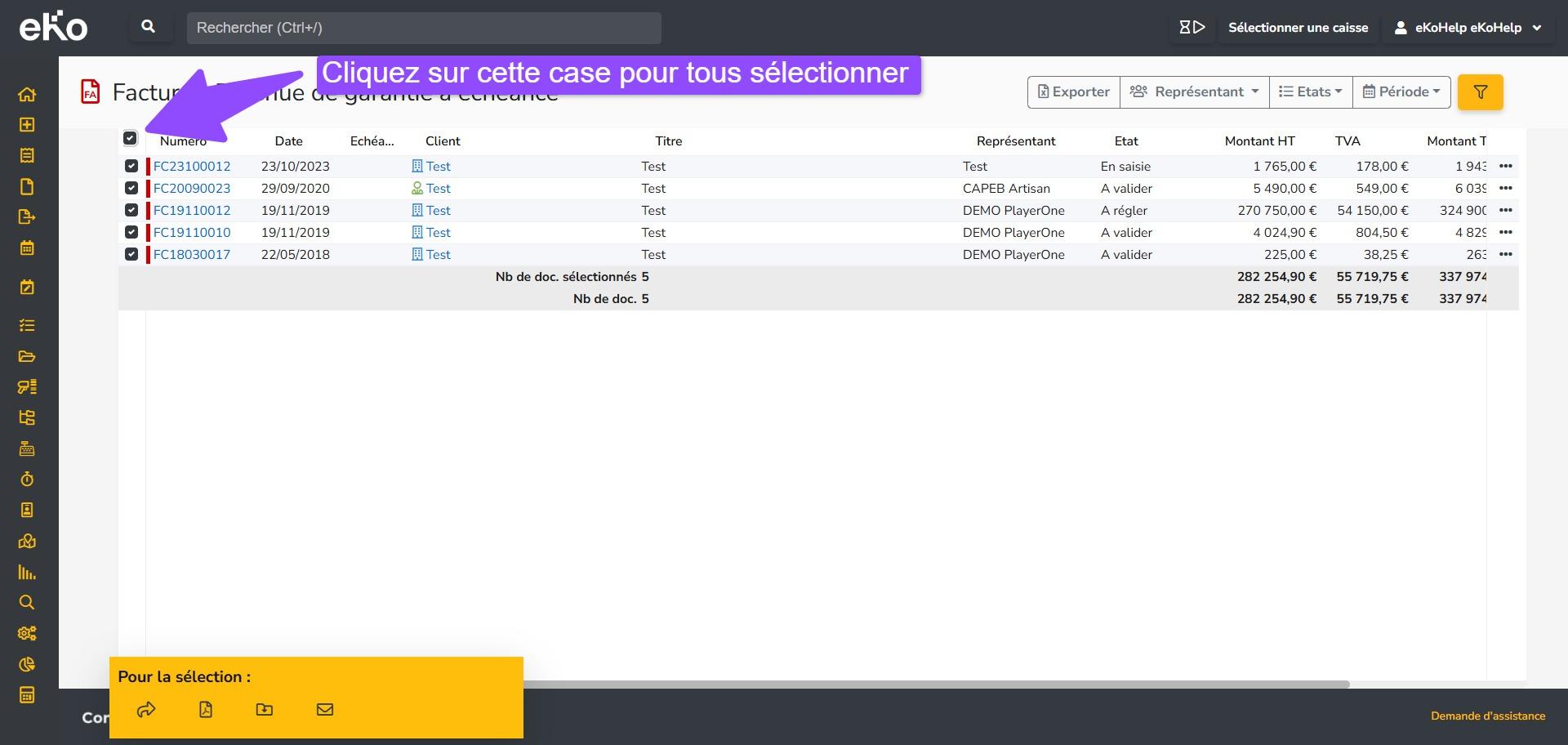This screenshot has height=745, width=1568.
Task: Open the bar chart statistics sidebar icon
Action: click(x=27, y=572)
